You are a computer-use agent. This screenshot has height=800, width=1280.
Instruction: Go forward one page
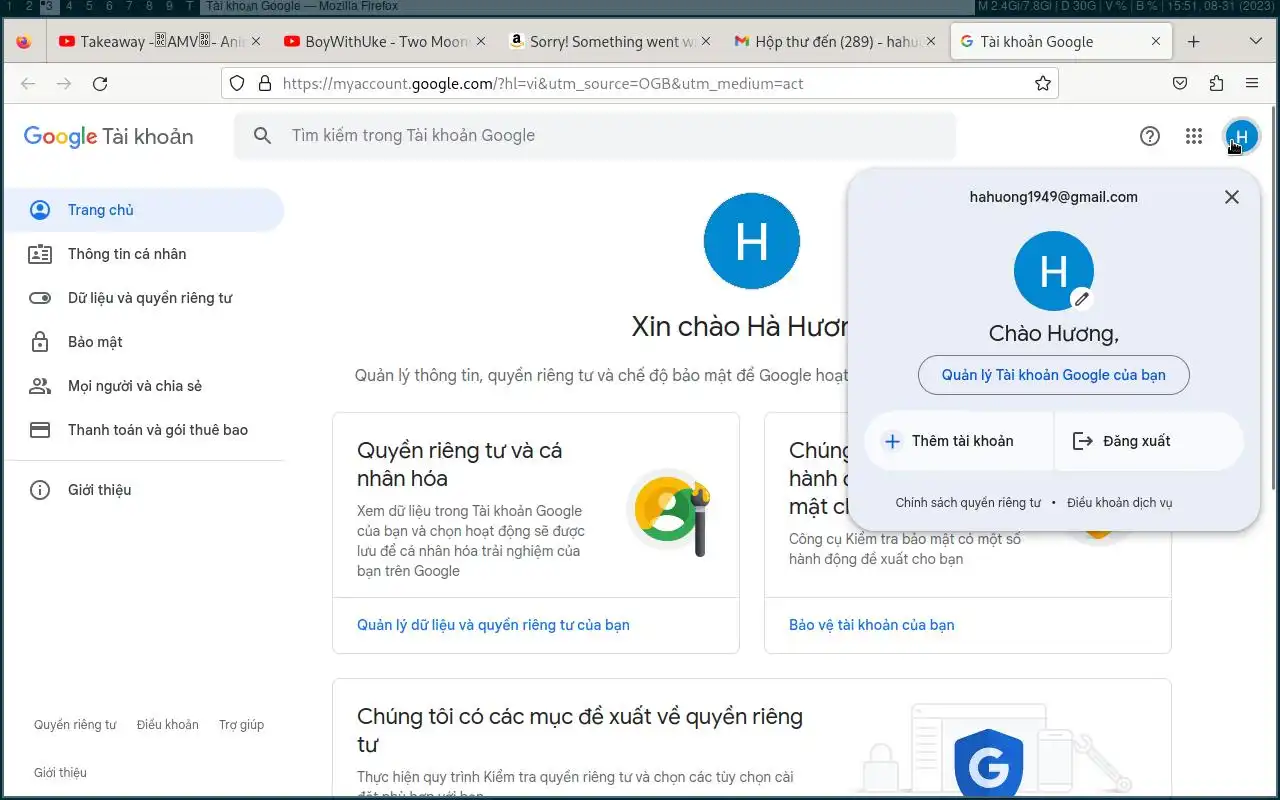(64, 84)
